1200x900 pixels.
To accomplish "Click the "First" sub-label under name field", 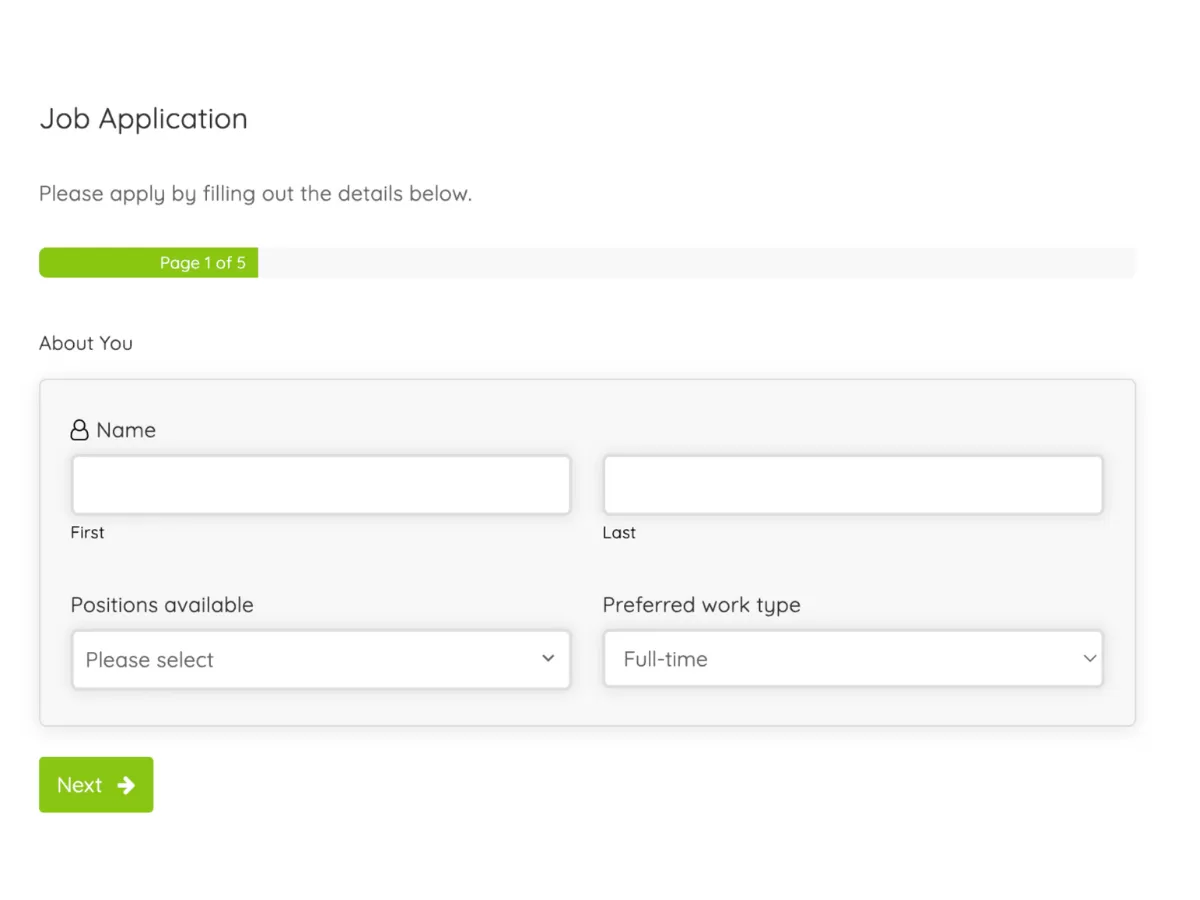I will (x=87, y=533).
